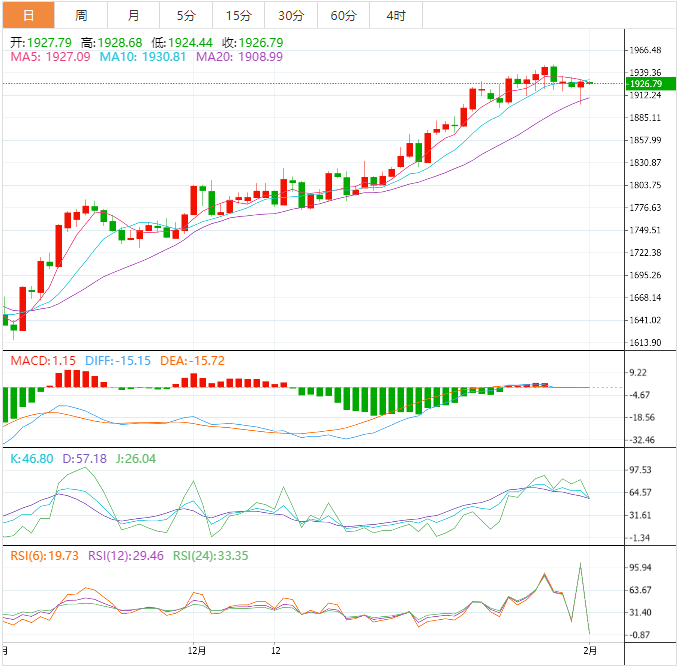Select the 周 weekly tab
678x667 pixels.
[81, 15]
